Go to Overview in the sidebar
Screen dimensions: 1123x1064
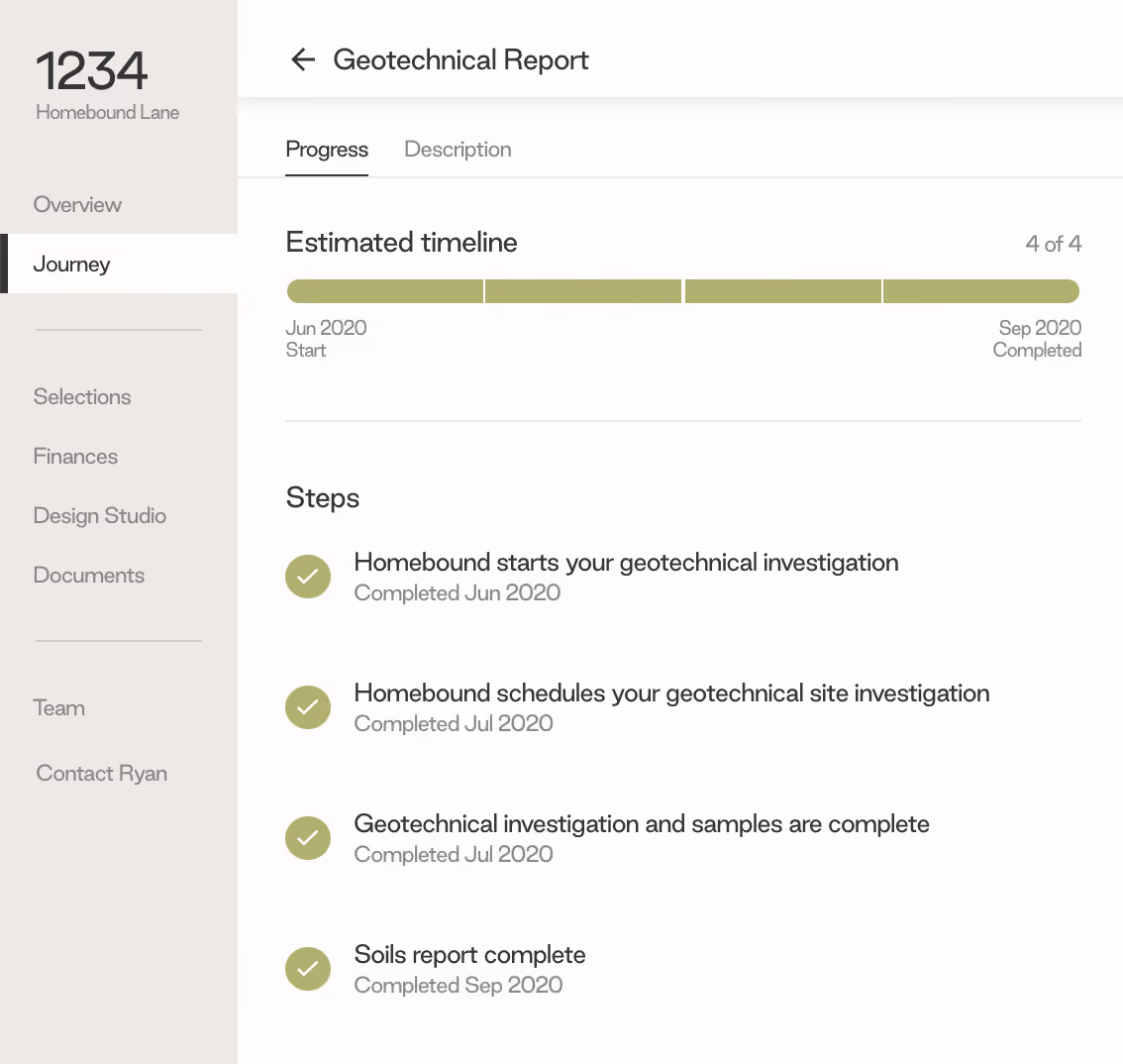click(x=77, y=204)
